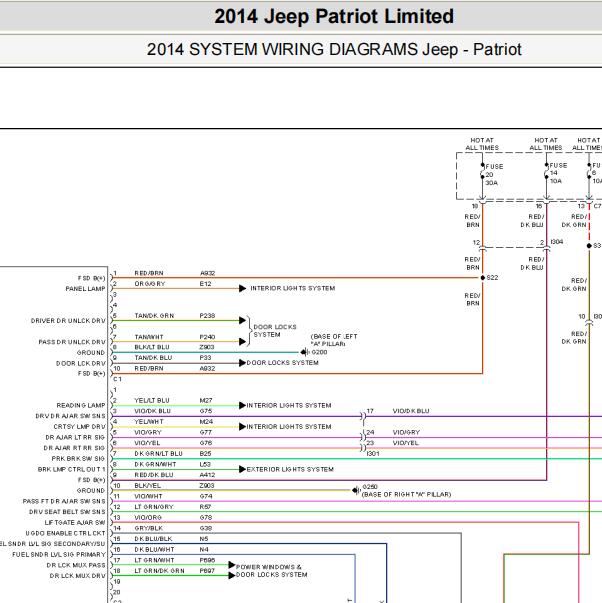Select the 'READING LAMP' pin label
602x603 pixels.
[x=81, y=405]
